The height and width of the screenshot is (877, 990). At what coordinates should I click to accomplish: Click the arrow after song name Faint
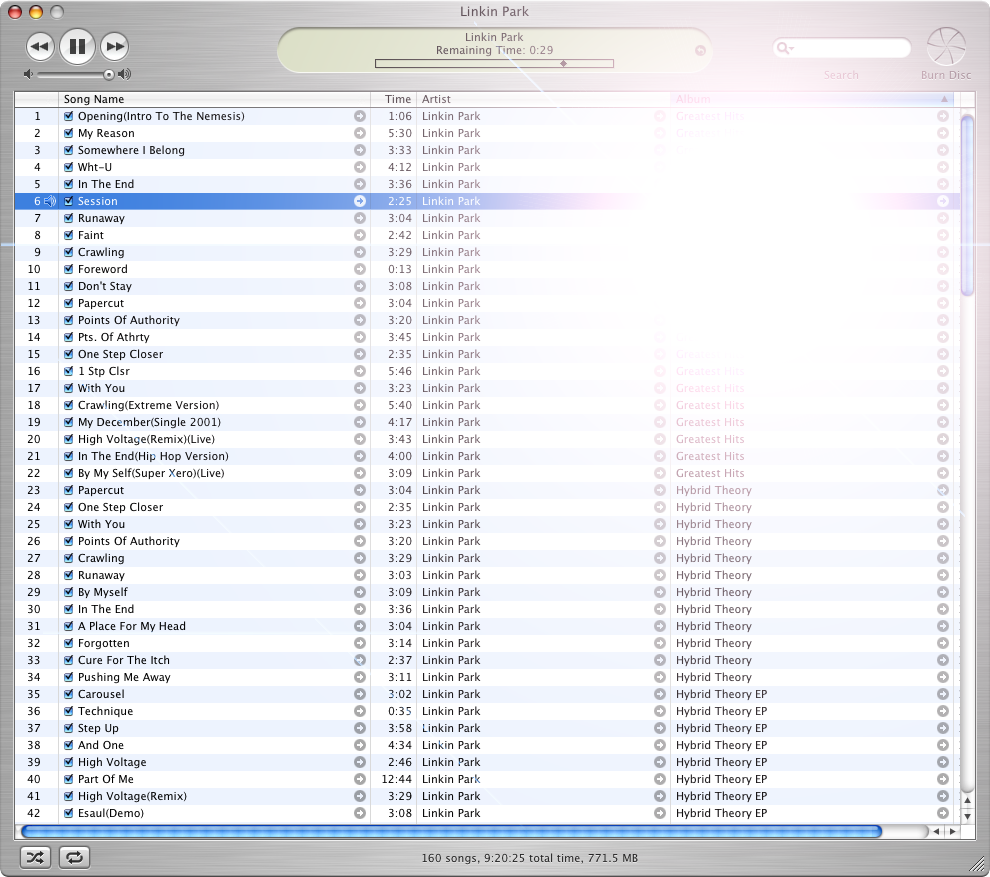pyautogui.click(x=360, y=236)
